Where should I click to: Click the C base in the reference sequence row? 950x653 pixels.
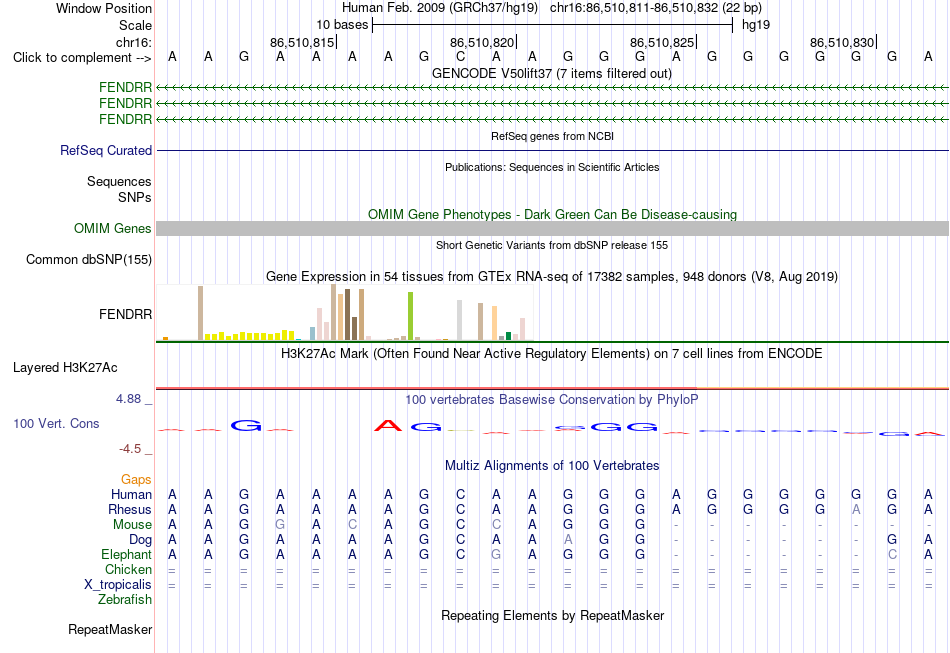(460, 57)
